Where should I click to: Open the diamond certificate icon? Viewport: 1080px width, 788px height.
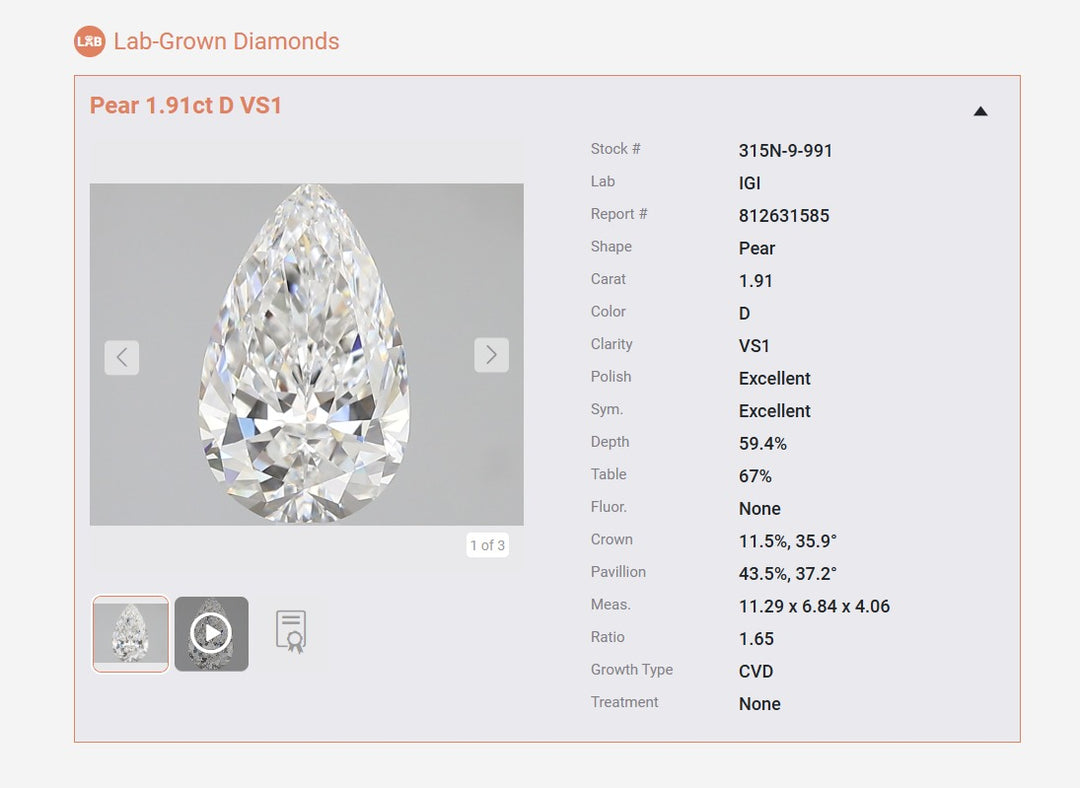pos(291,632)
